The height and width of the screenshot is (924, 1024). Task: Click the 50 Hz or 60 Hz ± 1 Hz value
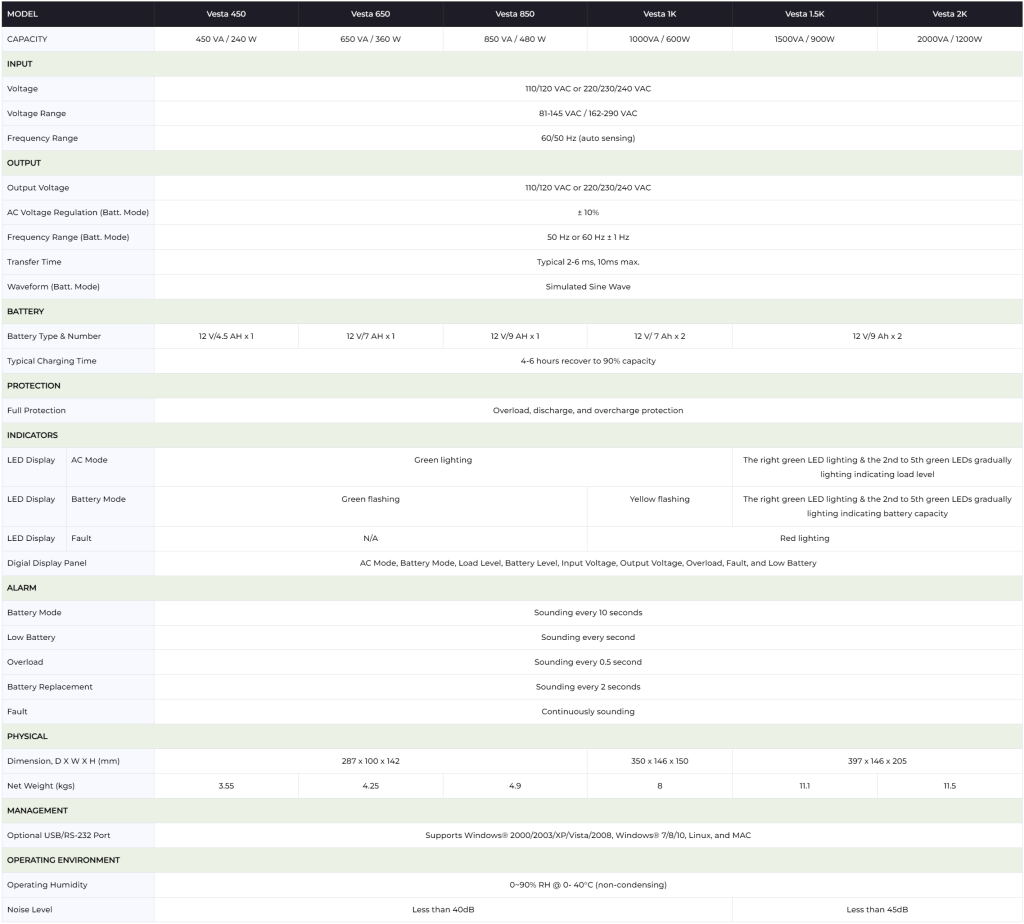pos(588,238)
